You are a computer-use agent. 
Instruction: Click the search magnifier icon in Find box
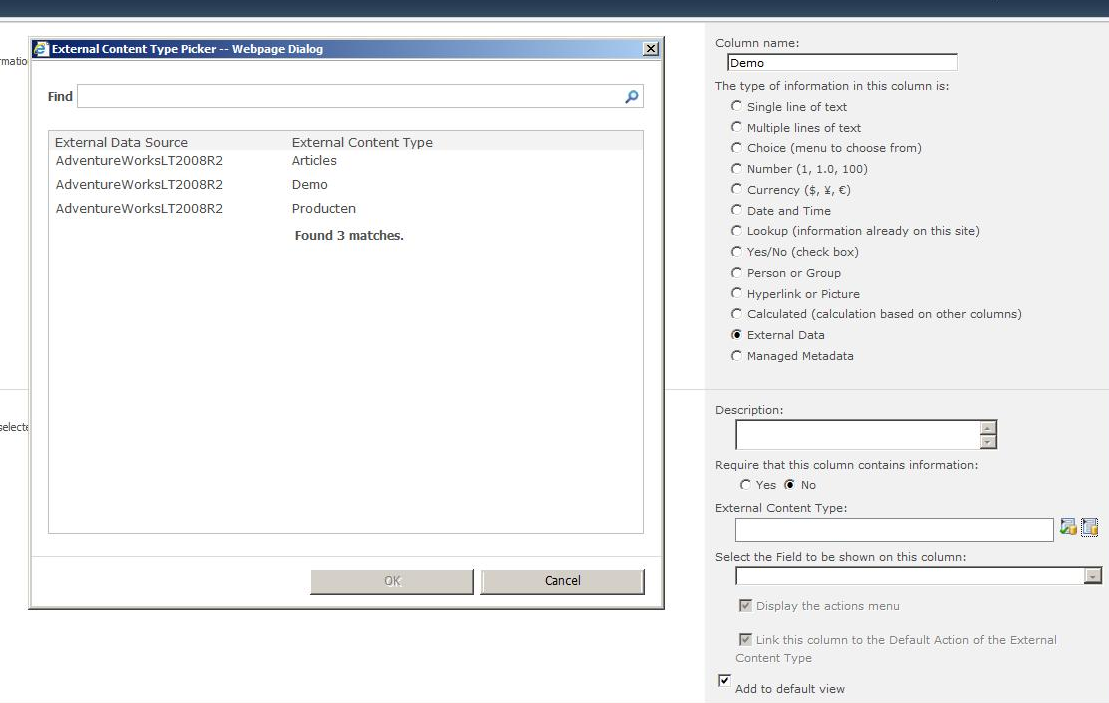(x=631, y=97)
